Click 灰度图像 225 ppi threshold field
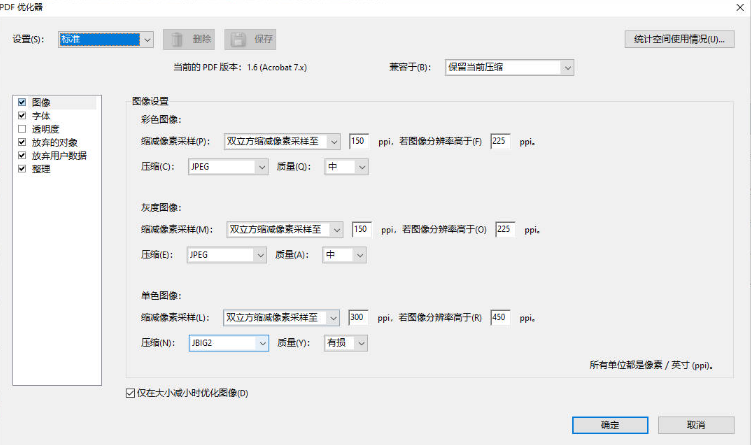This screenshot has width=751, height=445. (505, 229)
